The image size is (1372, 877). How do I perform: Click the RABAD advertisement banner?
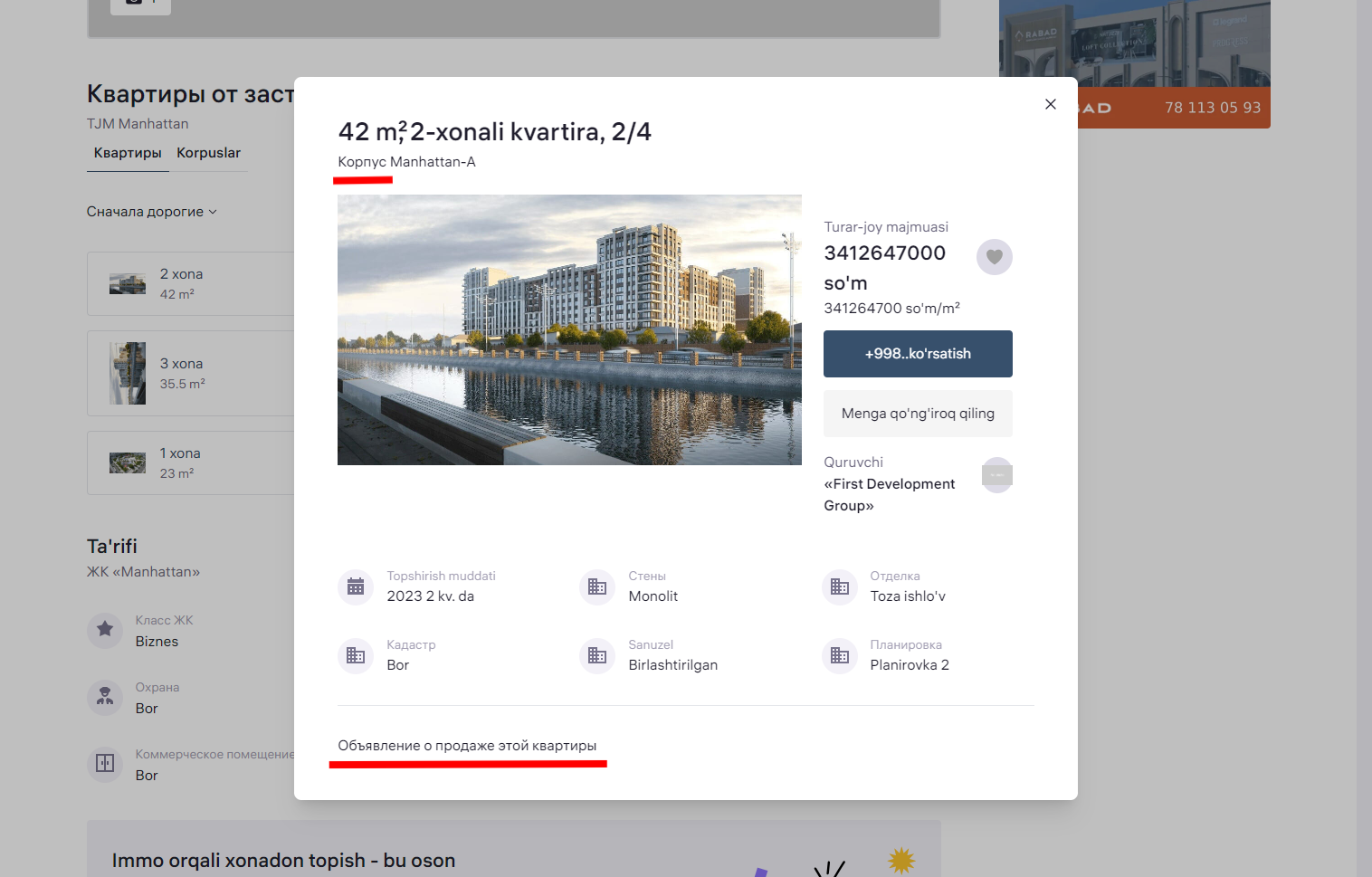tap(1134, 63)
